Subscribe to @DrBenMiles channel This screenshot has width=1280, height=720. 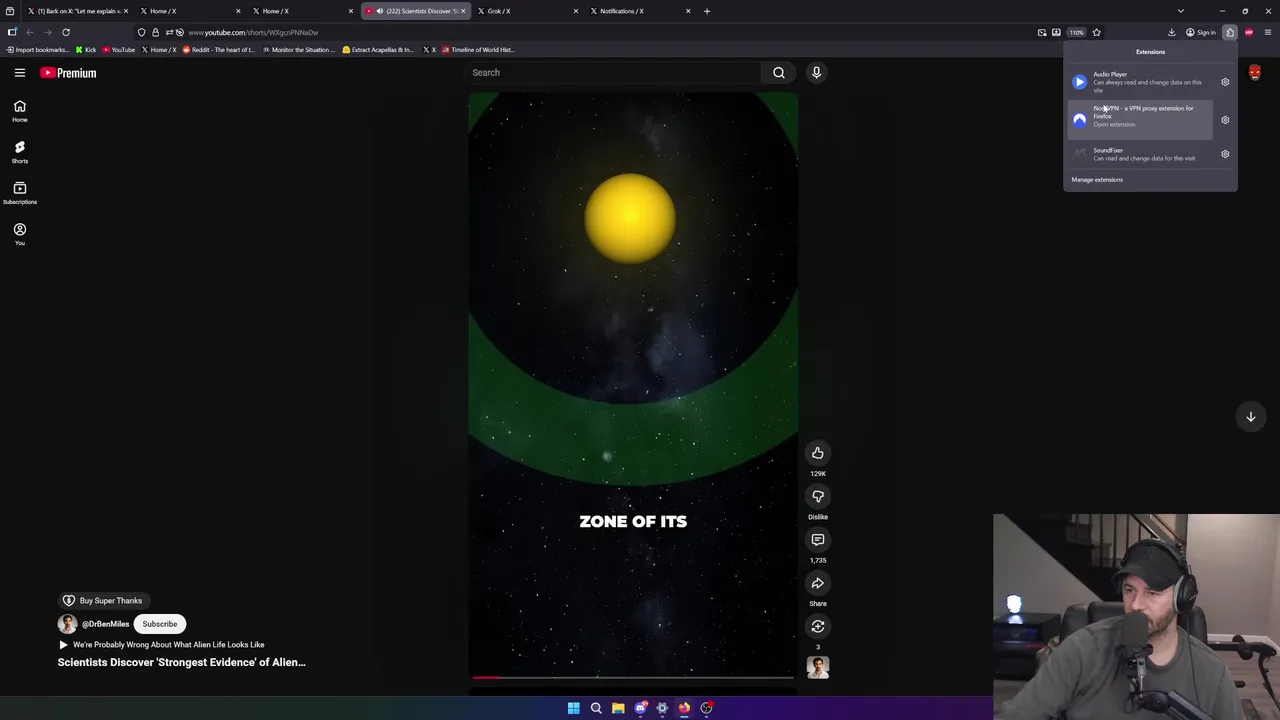(159, 624)
